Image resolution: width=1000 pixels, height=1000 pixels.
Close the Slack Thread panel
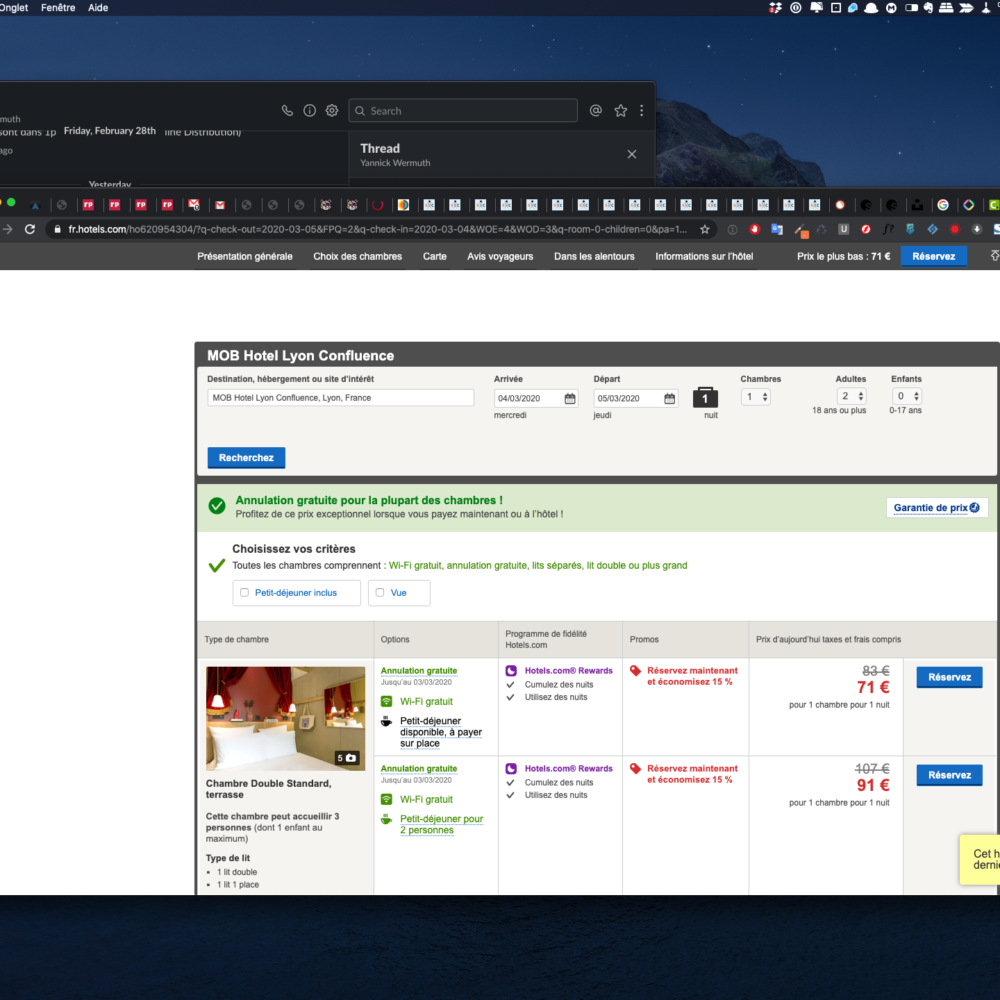coord(631,154)
